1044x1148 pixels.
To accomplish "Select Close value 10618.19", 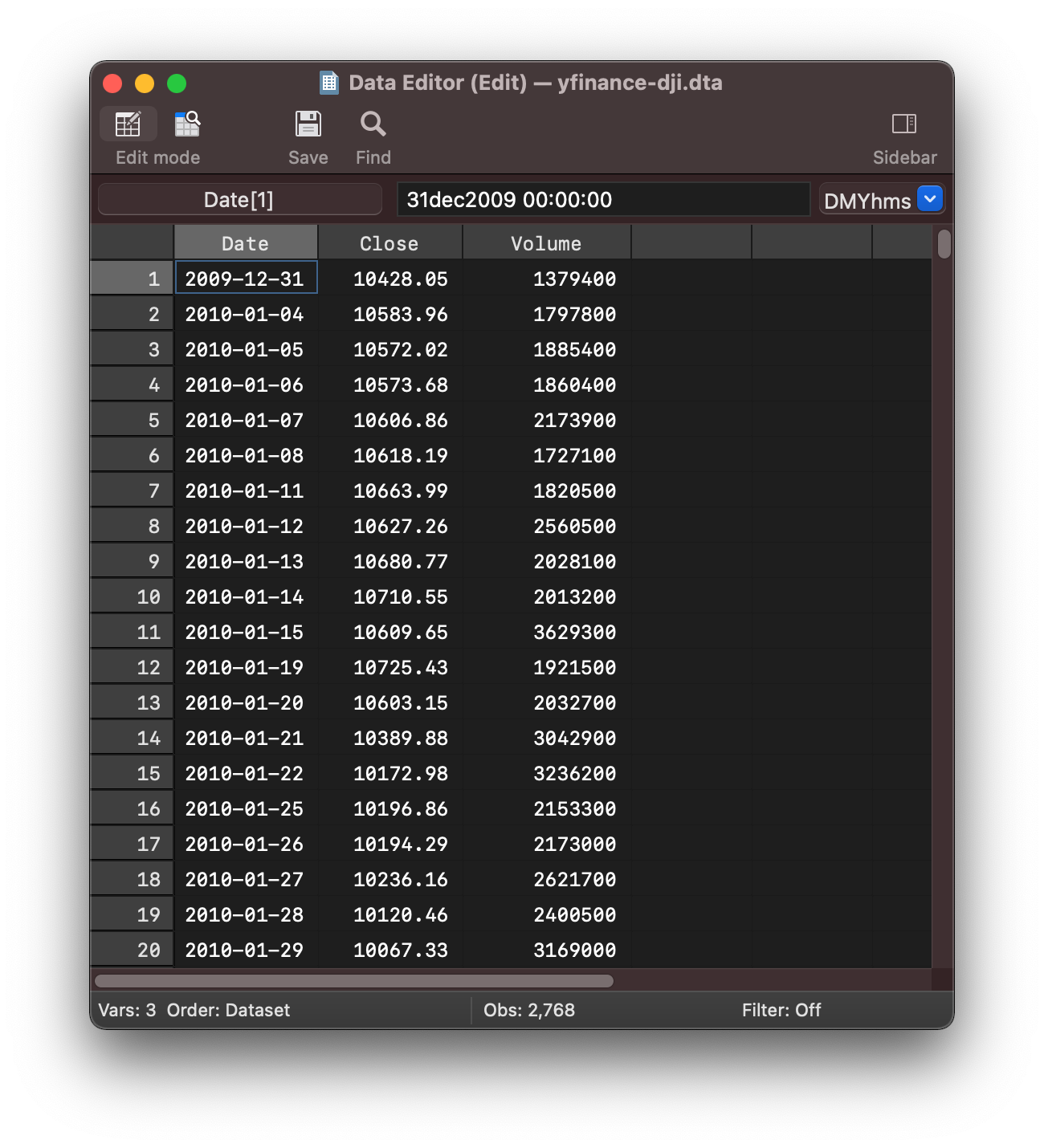I will point(391,455).
